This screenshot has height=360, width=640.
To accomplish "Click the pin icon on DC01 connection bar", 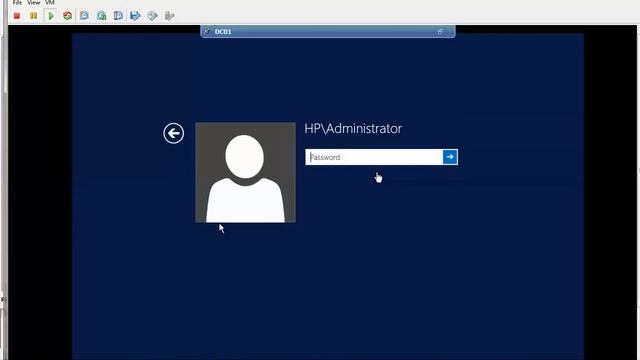I will 207,31.
